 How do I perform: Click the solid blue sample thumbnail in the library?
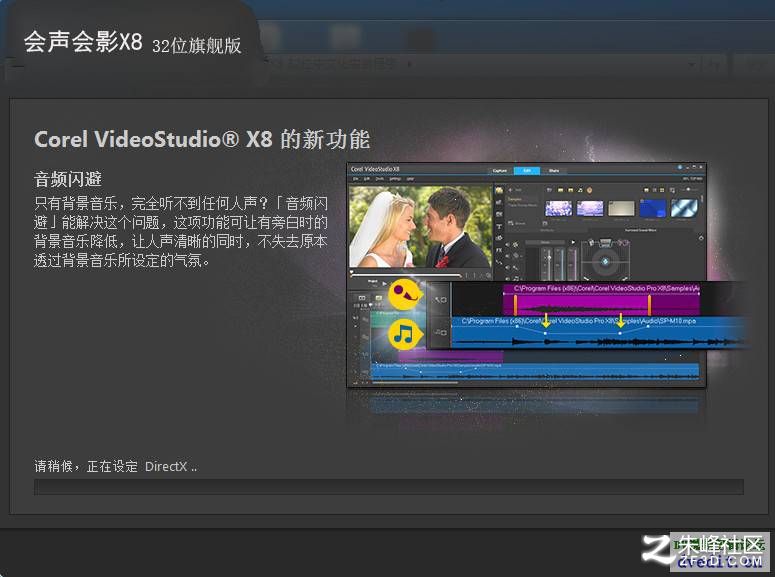pos(652,208)
